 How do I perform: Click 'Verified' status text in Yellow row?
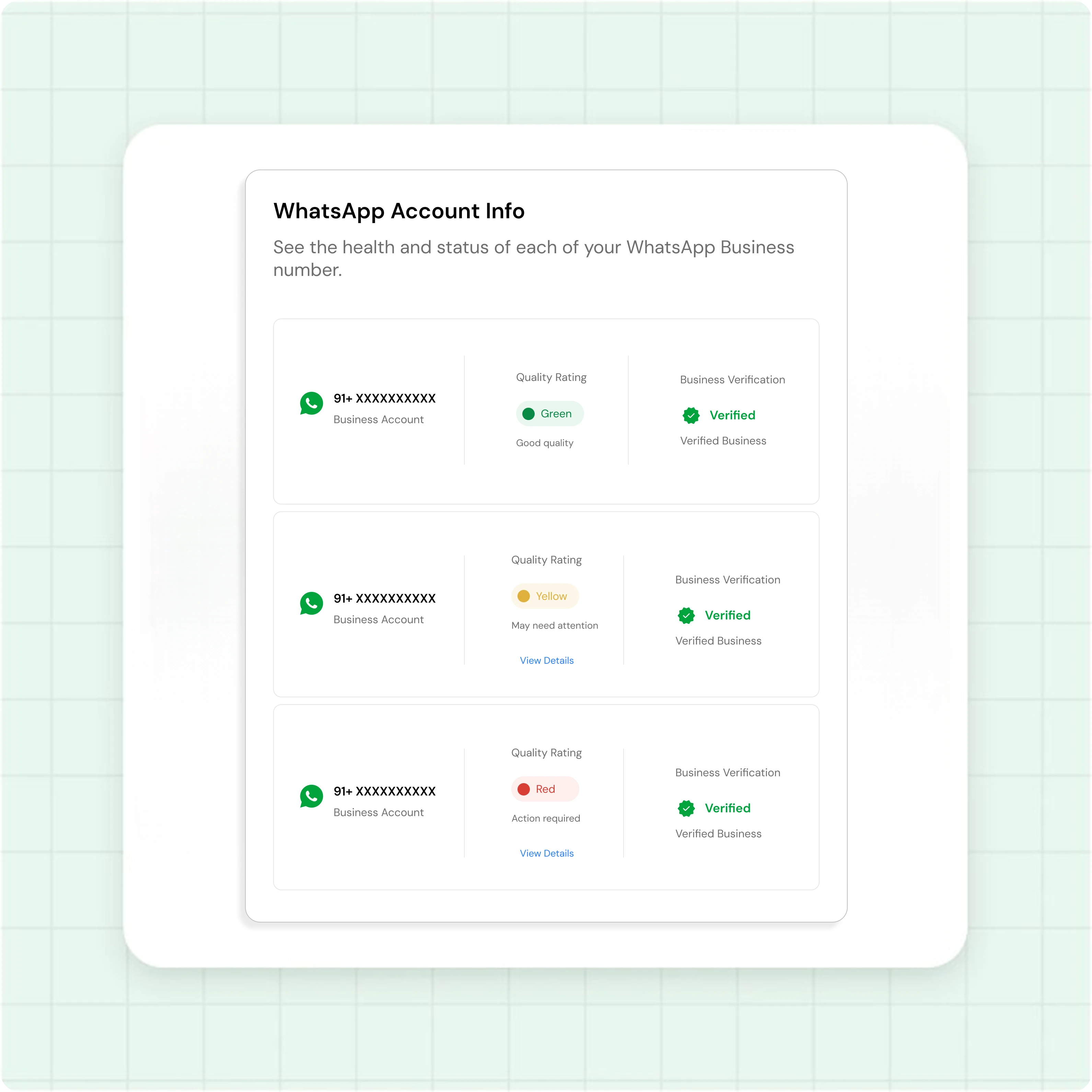pos(728,616)
